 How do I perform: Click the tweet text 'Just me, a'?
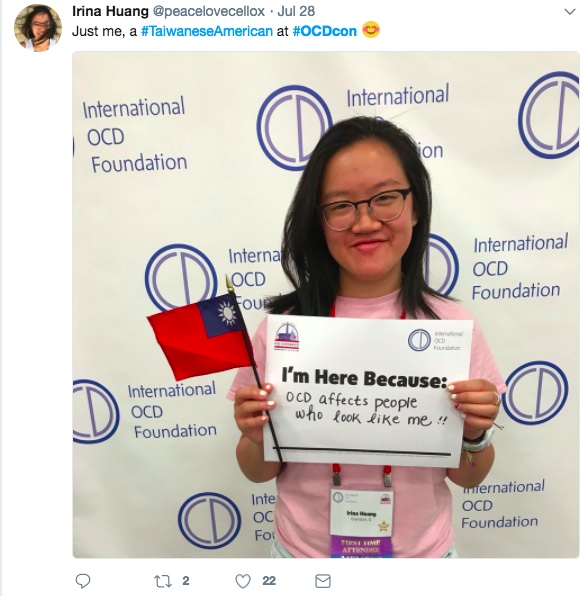(104, 31)
